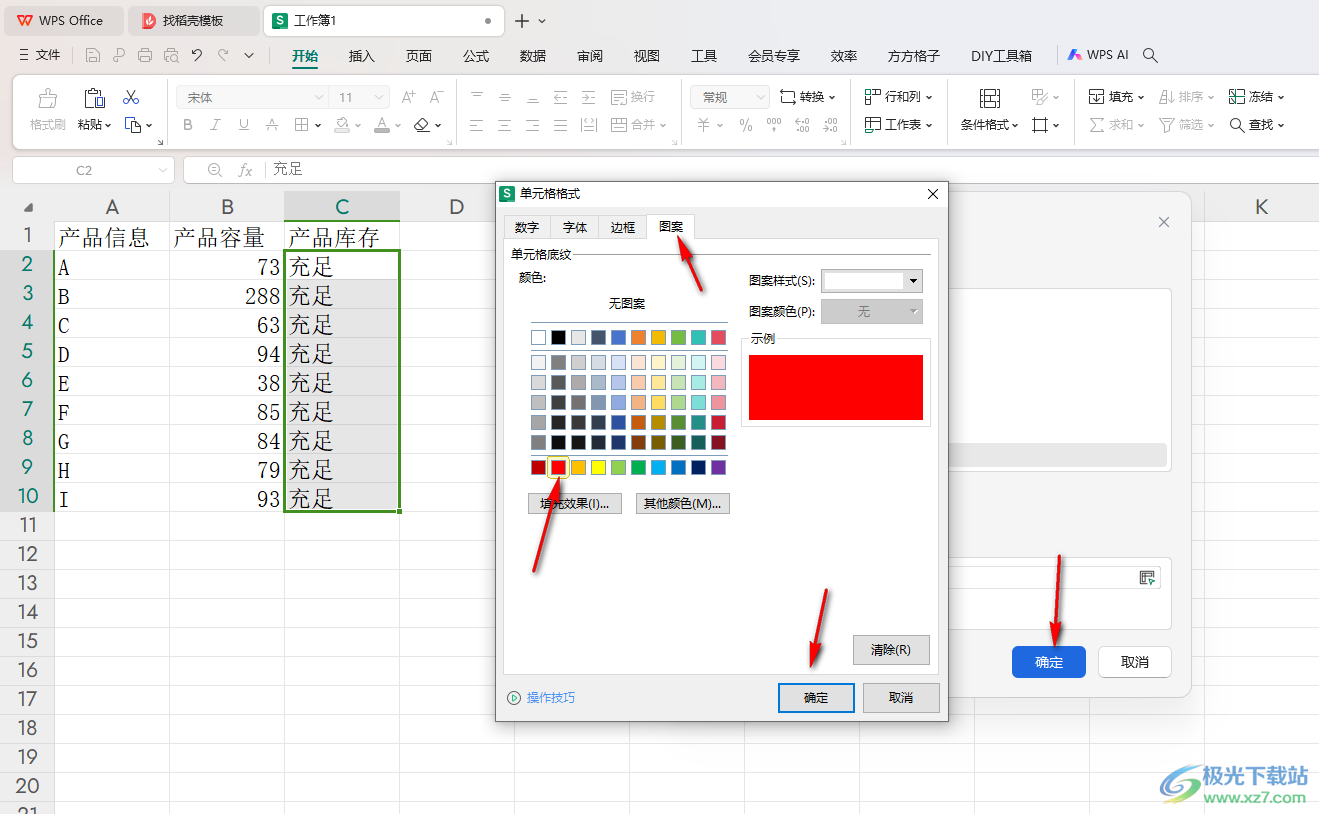Open the 常规 number format dropdown
1319x814 pixels.
coord(760,97)
